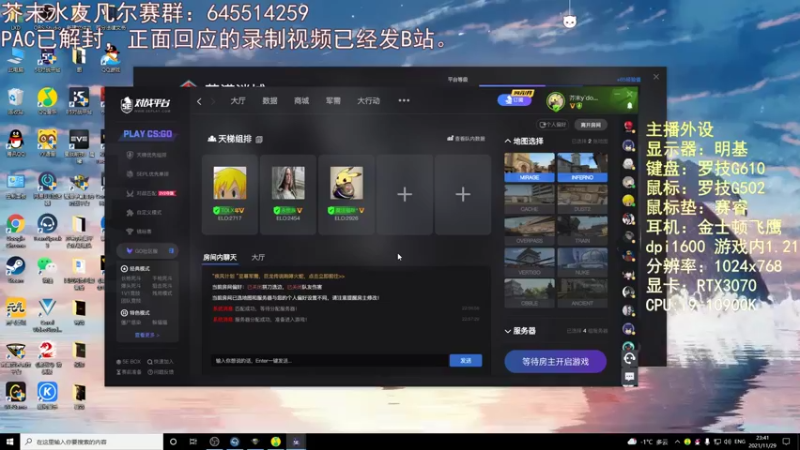Viewport: 800px width, 450px height.
Task: Click the second player's hooded-figure avatar
Action: [288, 183]
